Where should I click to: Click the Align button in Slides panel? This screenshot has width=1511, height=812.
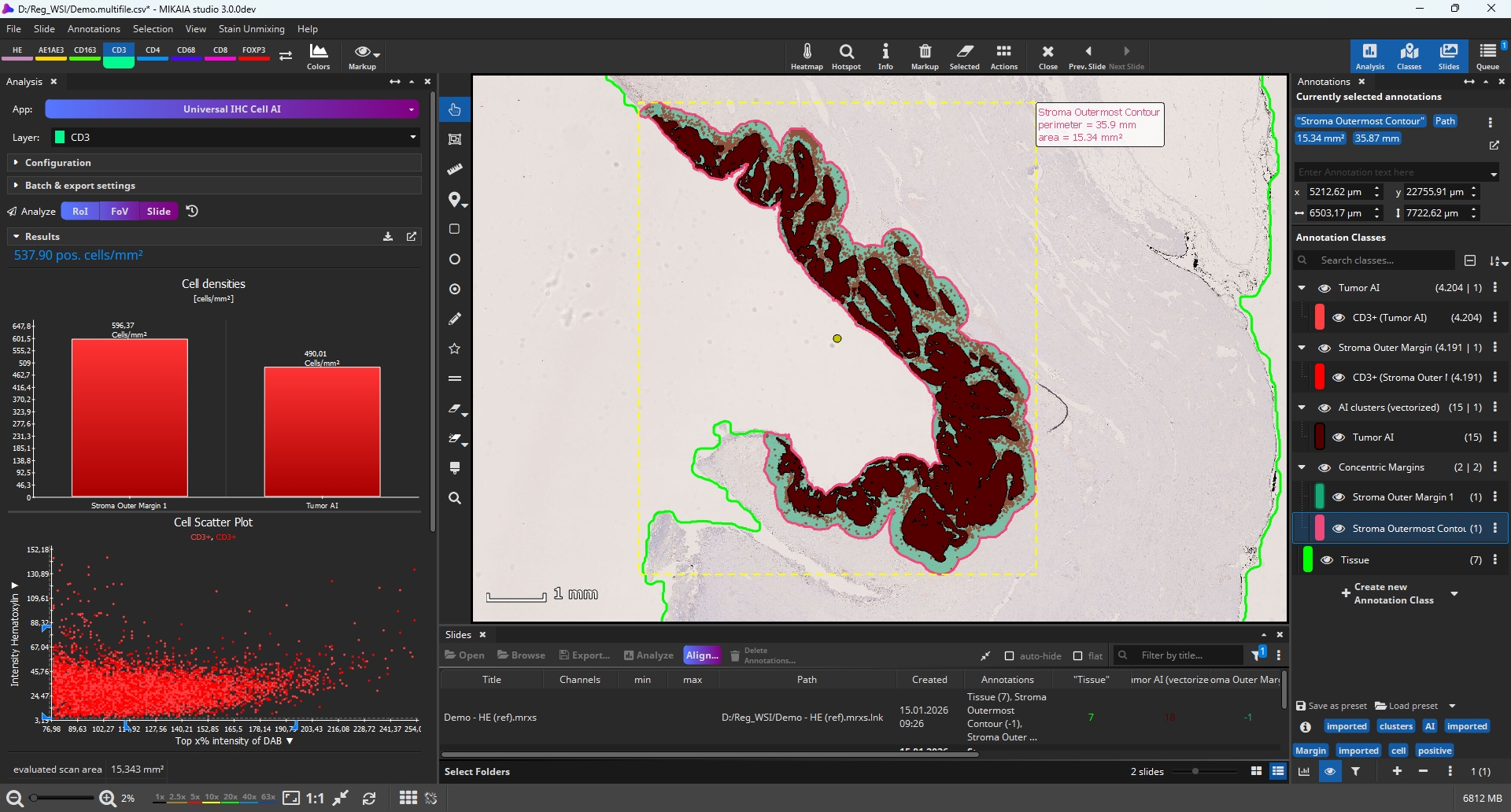[701, 655]
